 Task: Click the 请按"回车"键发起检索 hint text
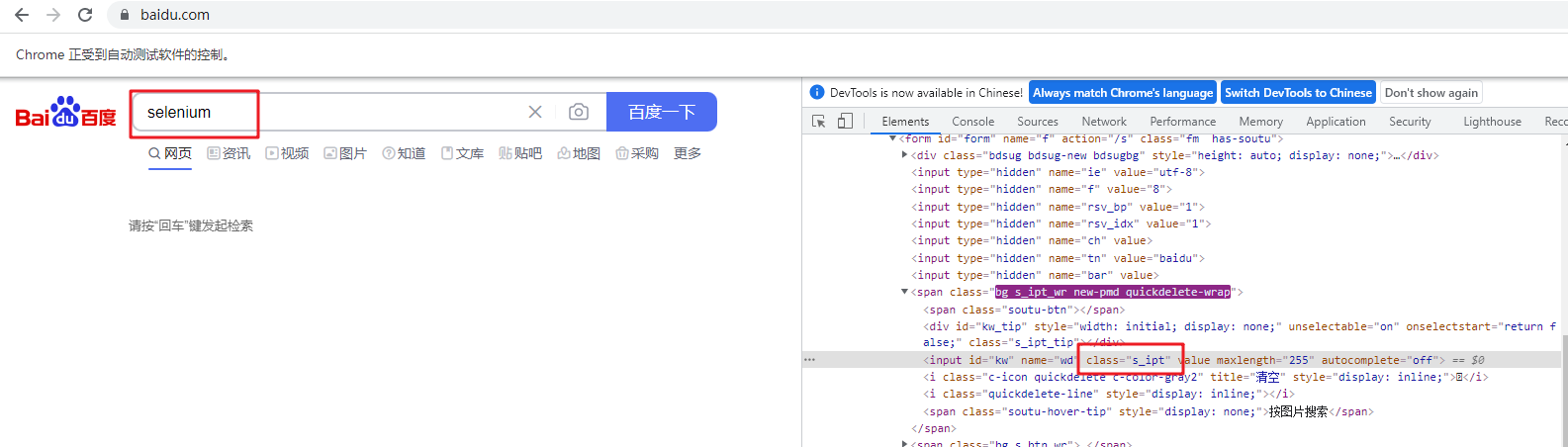tap(191, 225)
